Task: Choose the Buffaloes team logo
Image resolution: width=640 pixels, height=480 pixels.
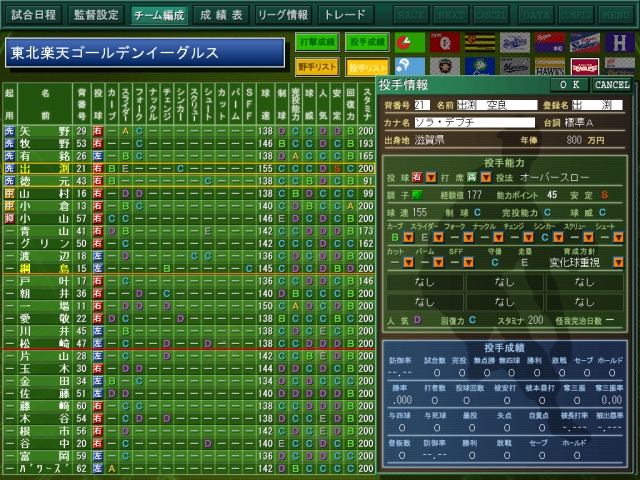Action: click(620, 66)
